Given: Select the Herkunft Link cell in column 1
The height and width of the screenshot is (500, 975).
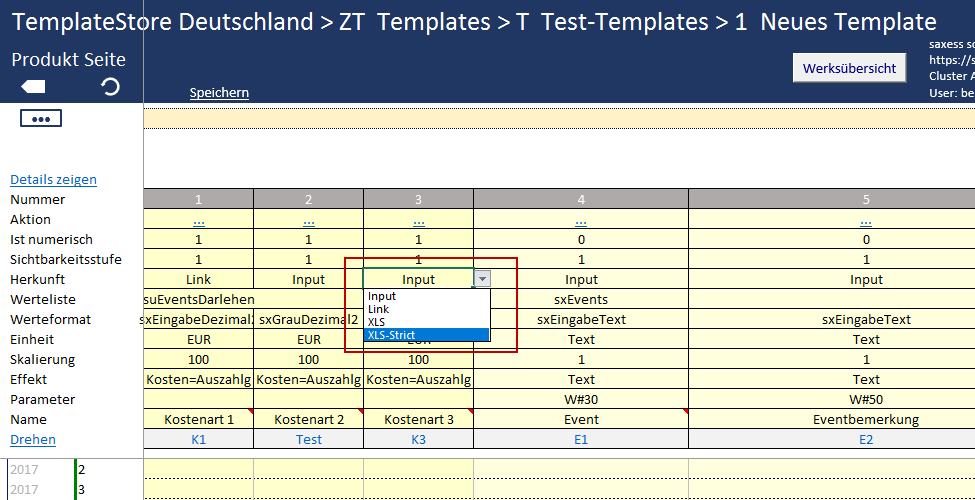Looking at the screenshot, I should tap(198, 280).
